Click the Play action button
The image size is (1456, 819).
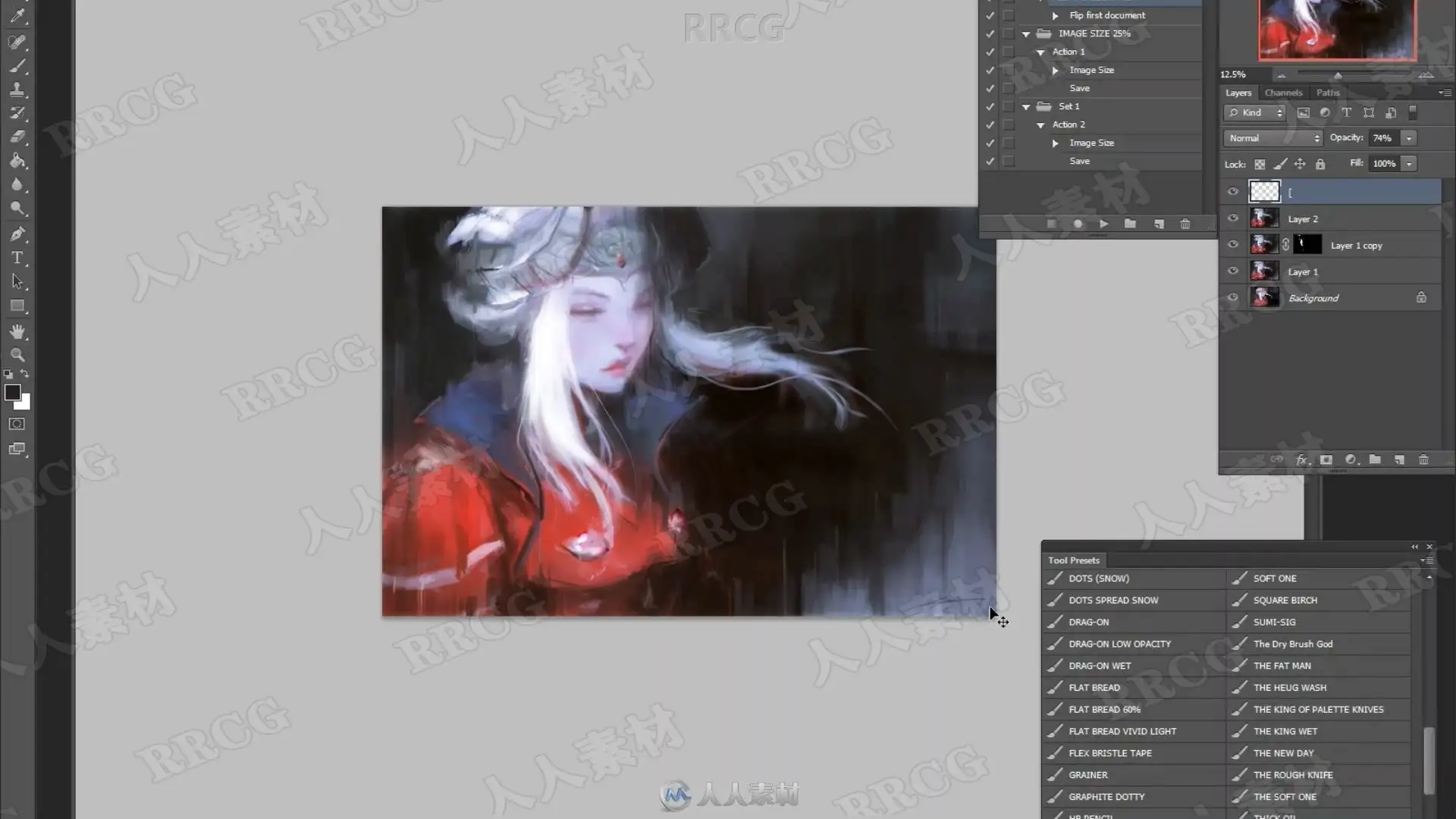tap(1104, 224)
